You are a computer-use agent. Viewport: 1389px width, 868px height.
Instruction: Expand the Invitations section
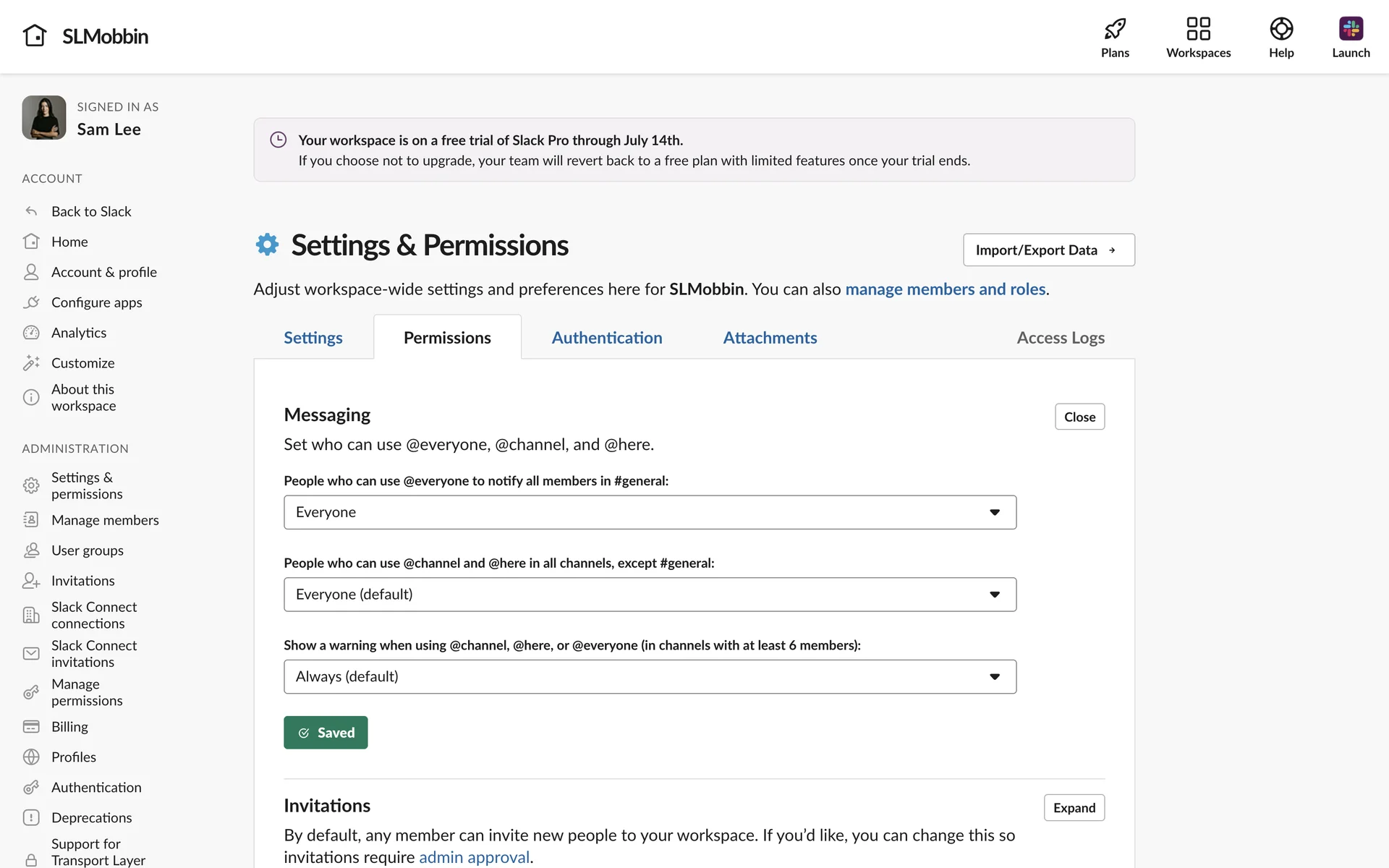[x=1074, y=807]
